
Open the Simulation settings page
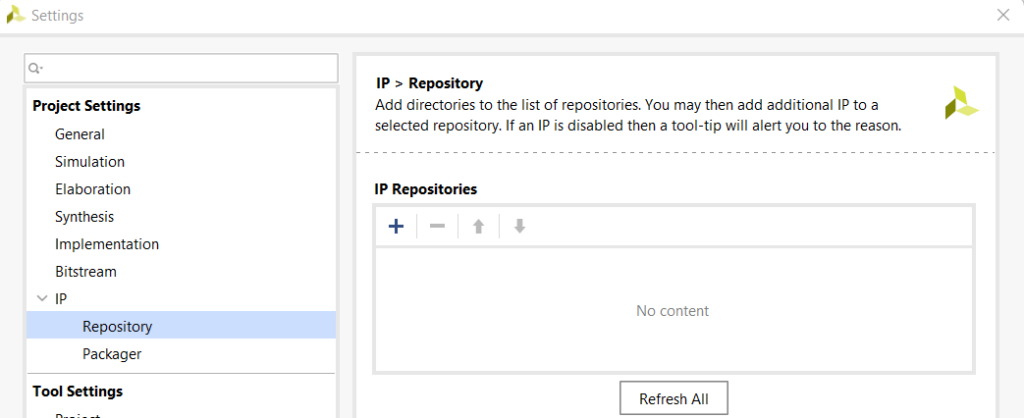click(90, 161)
